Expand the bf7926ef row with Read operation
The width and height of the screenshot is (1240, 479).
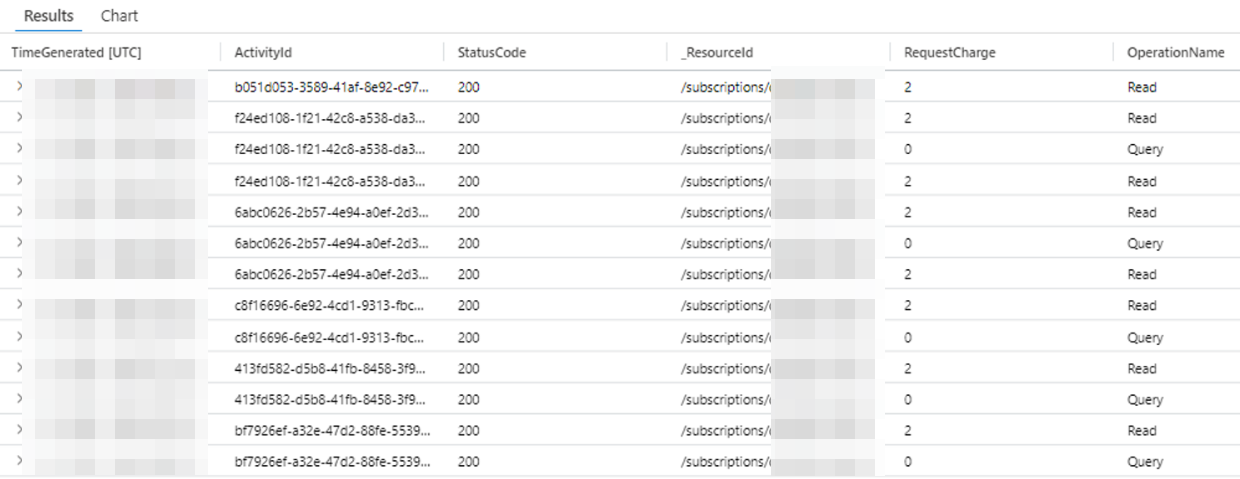(18, 430)
